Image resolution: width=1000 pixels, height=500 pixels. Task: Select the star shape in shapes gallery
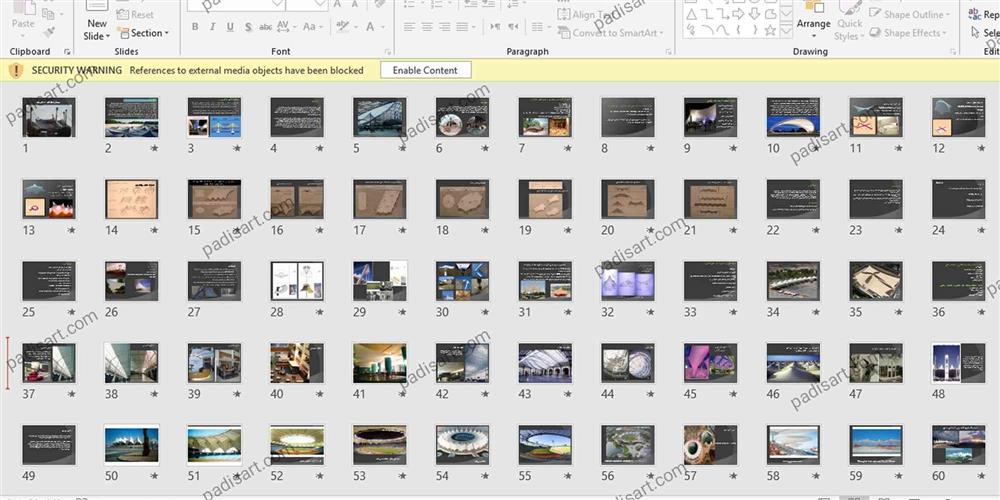click(768, 30)
